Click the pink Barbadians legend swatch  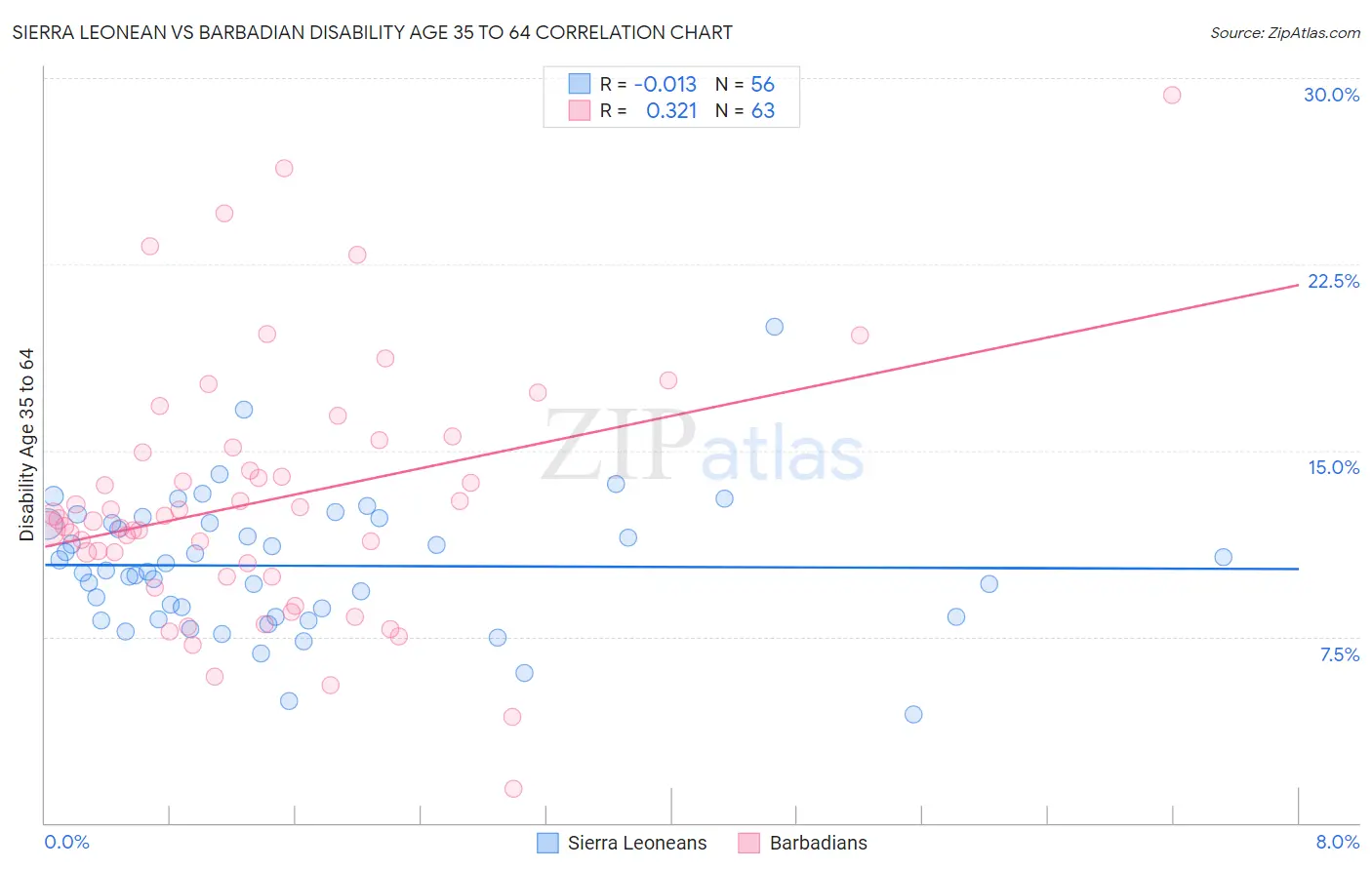(748, 843)
